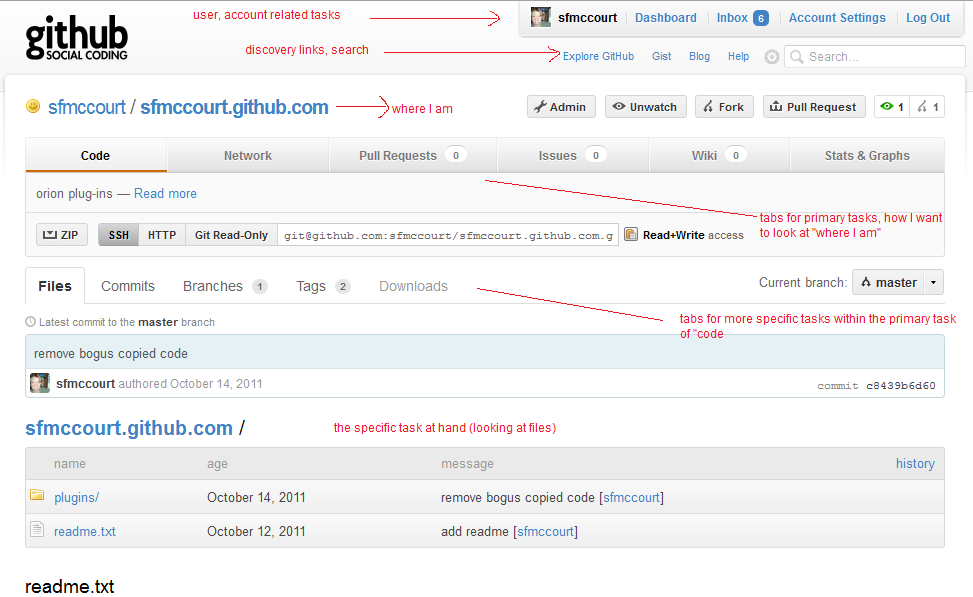Click sfmccourt.github.com breadcrumb above file list
The image size is (973, 597).
tap(128, 428)
